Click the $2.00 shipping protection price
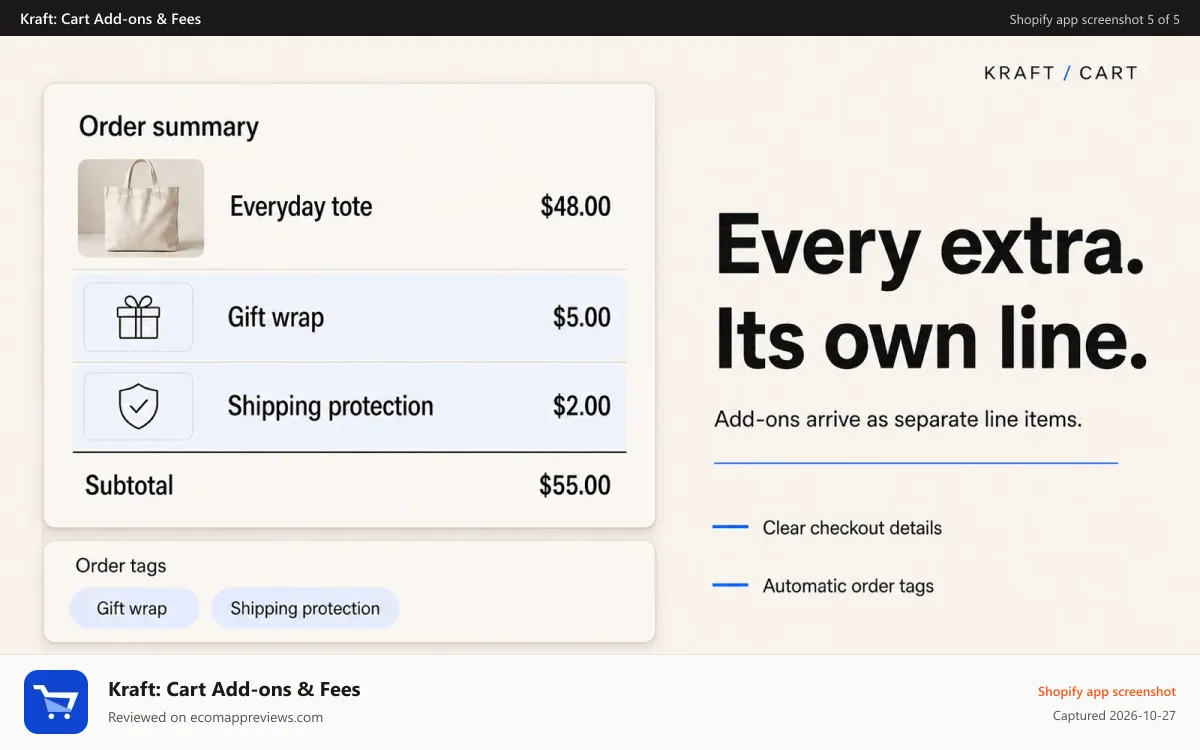The image size is (1200, 750). pos(582,406)
